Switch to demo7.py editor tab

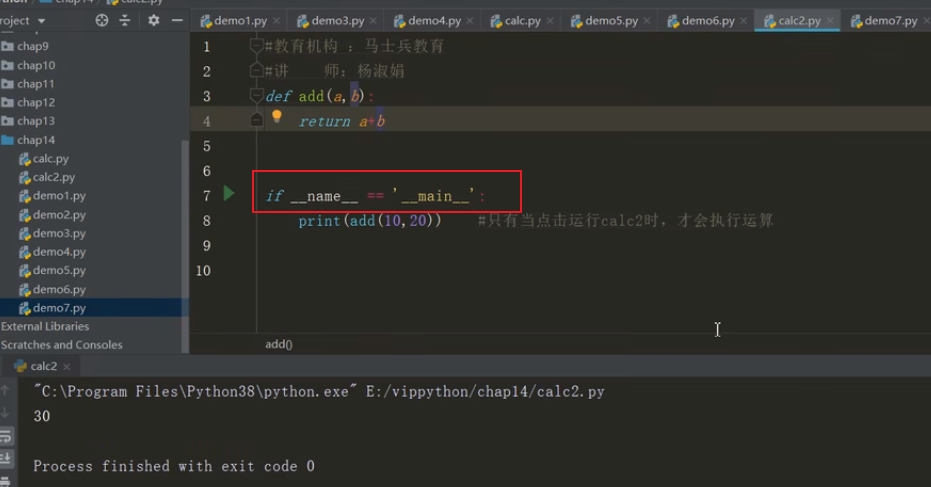(885, 21)
